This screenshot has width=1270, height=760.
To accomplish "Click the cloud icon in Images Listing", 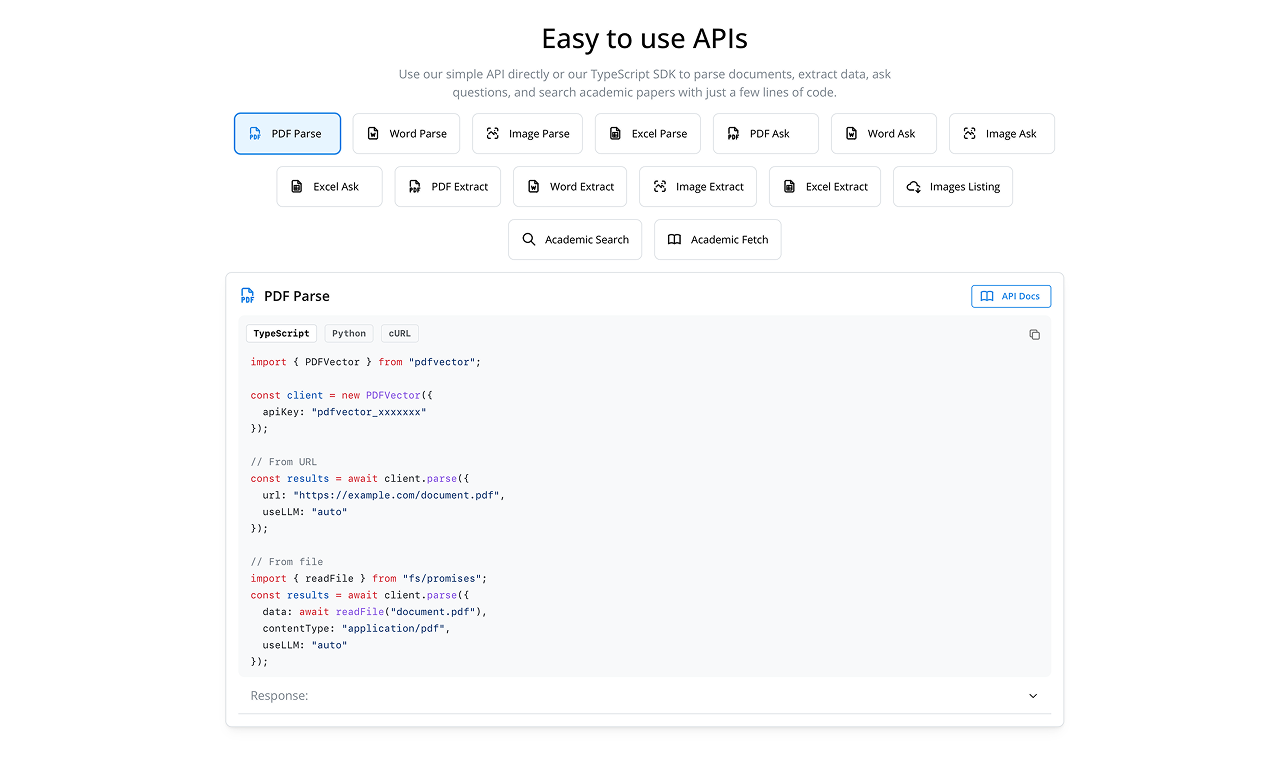I will (x=913, y=187).
